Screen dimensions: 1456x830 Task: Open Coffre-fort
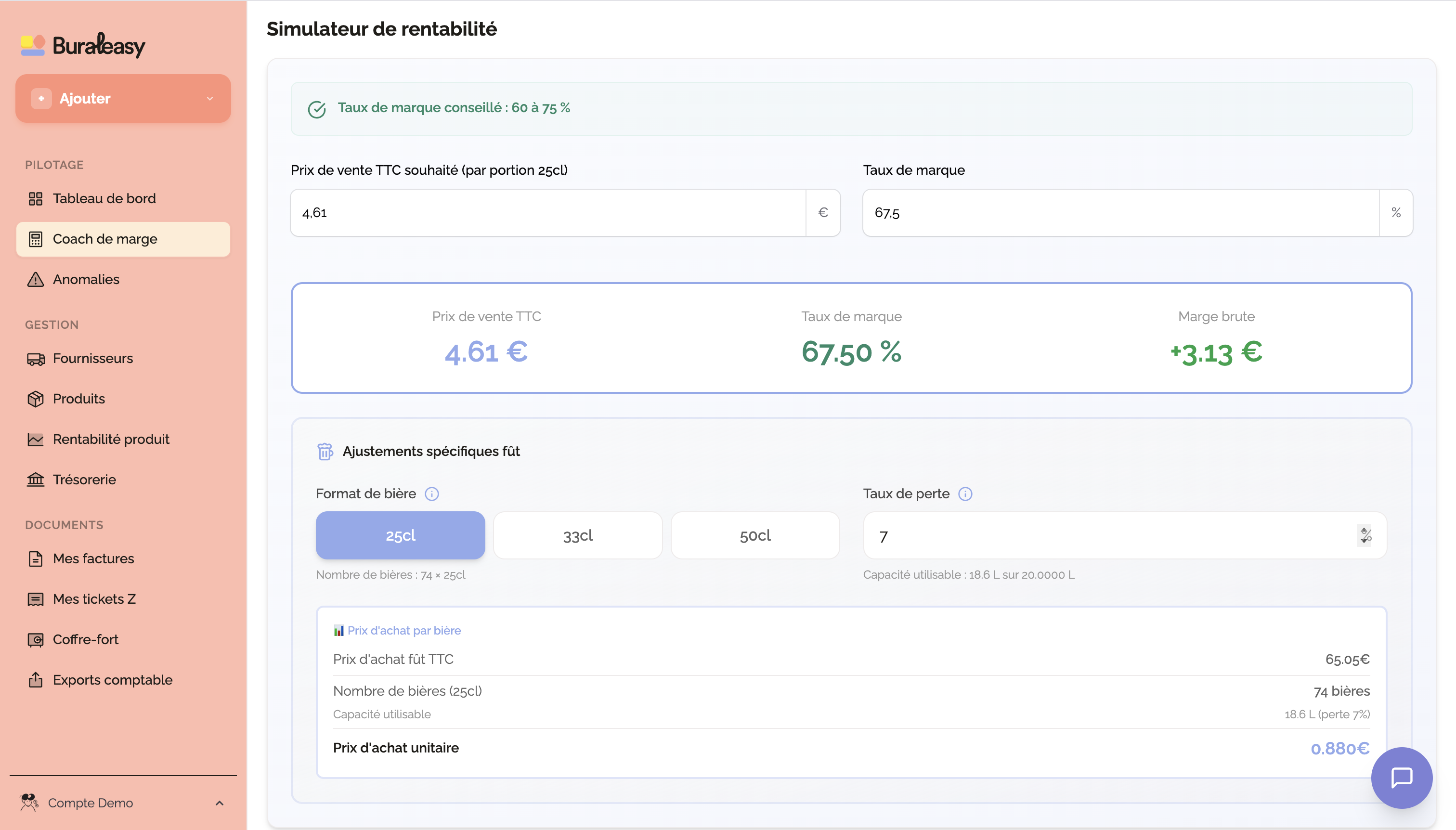tap(123, 640)
